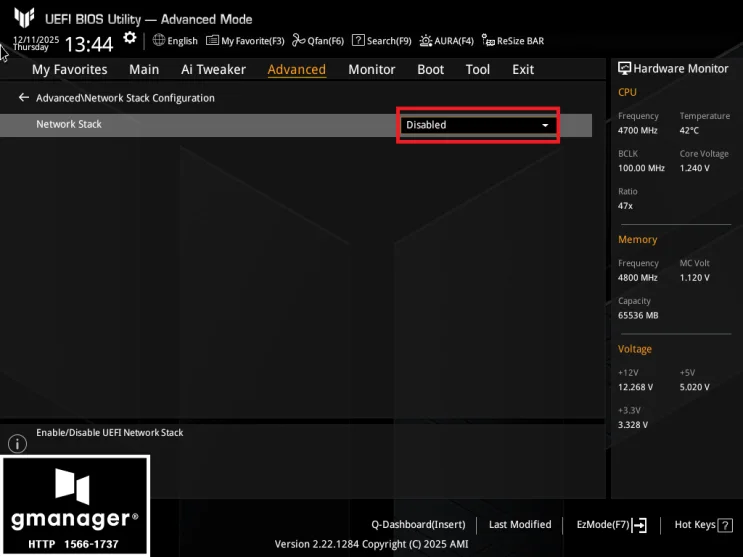Image resolution: width=743 pixels, height=557 pixels.
Task: Click Advanced\Network Stack Configuration breadcrumb
Action: coord(125,98)
